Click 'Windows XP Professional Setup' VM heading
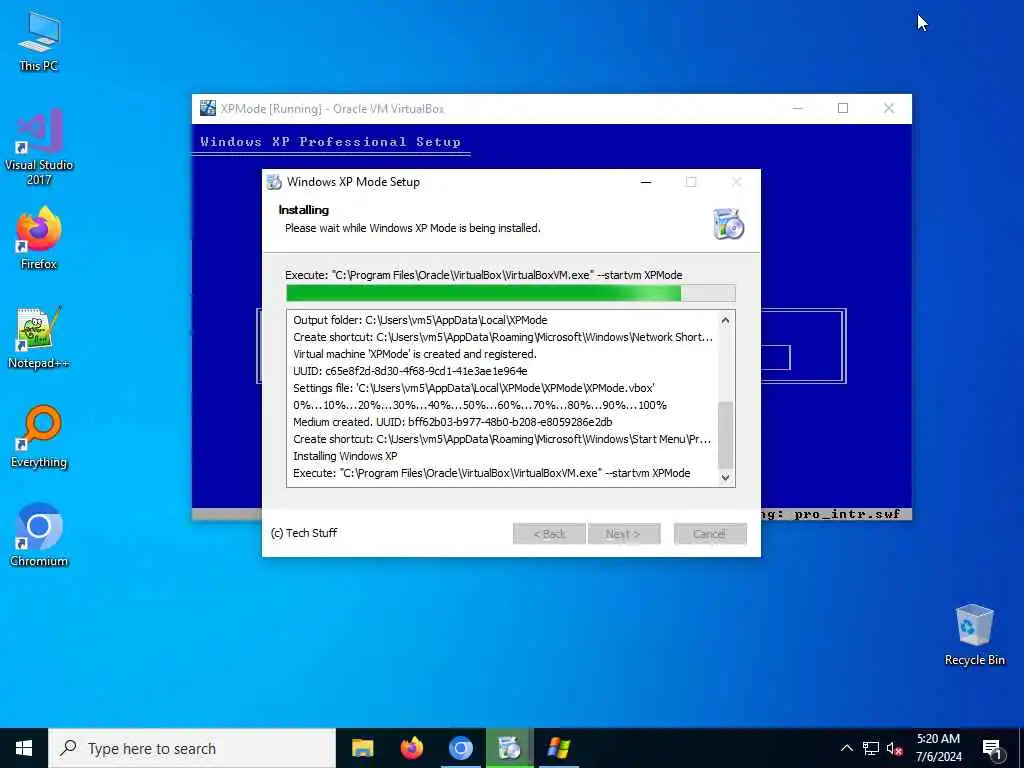This screenshot has width=1024, height=768. point(330,142)
